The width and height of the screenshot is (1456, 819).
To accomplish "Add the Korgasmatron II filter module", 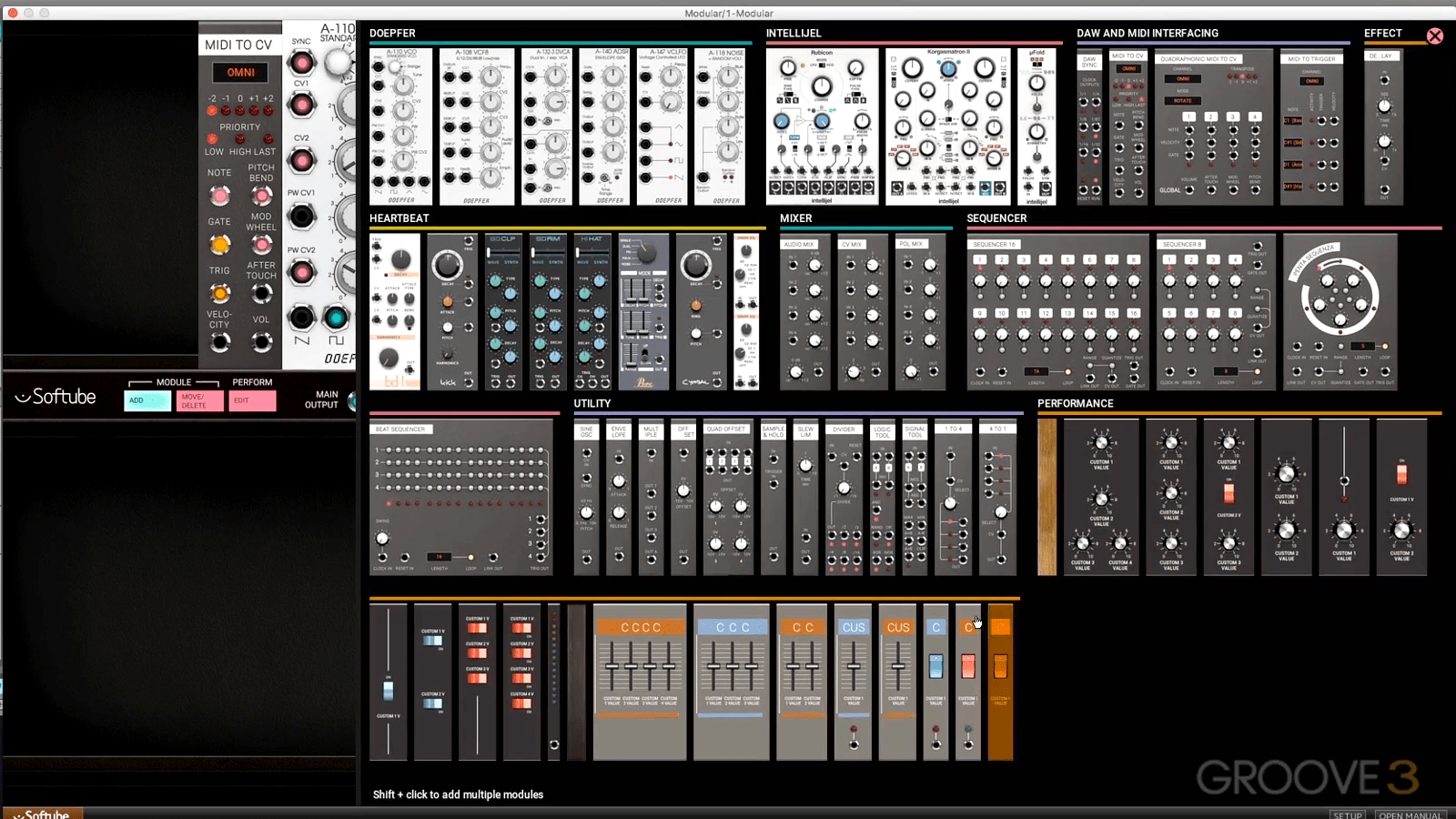I will tap(947, 126).
